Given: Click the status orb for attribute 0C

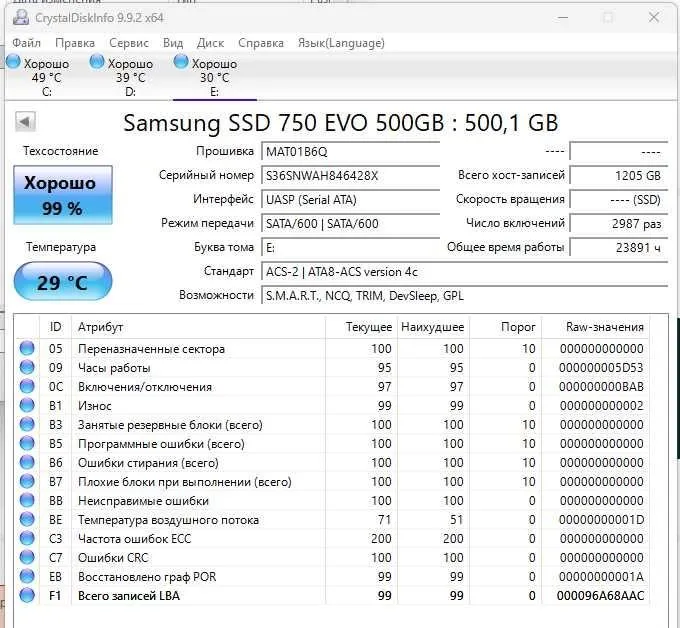Looking at the screenshot, I should pos(27,386).
